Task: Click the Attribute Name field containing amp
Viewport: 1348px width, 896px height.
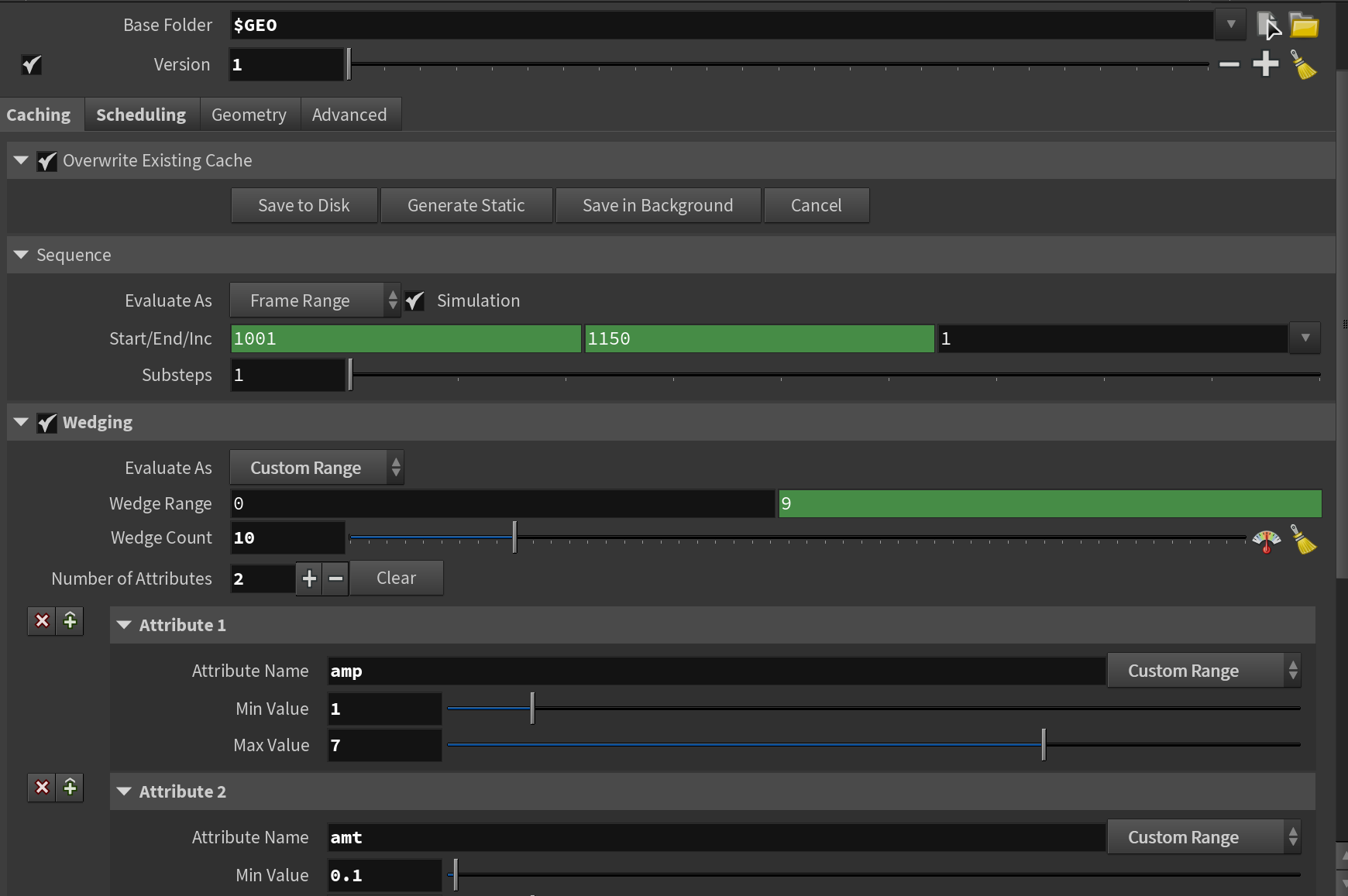Action: (717, 671)
